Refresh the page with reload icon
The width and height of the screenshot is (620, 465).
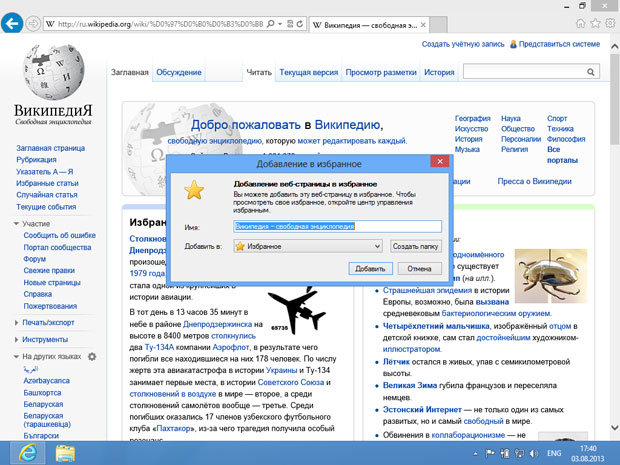click(x=300, y=24)
